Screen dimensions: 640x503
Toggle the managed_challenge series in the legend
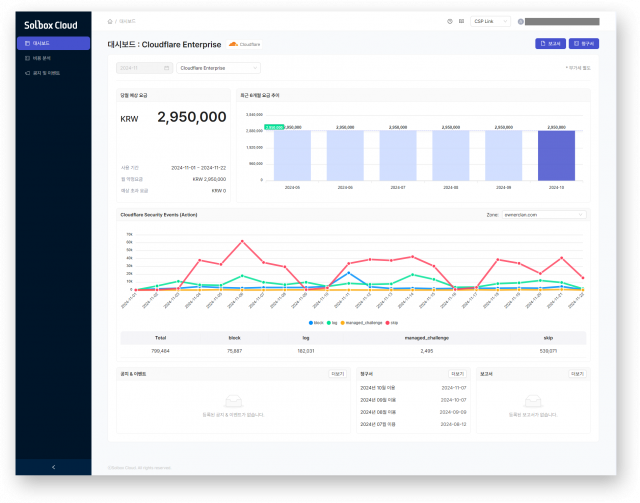tap(362, 323)
